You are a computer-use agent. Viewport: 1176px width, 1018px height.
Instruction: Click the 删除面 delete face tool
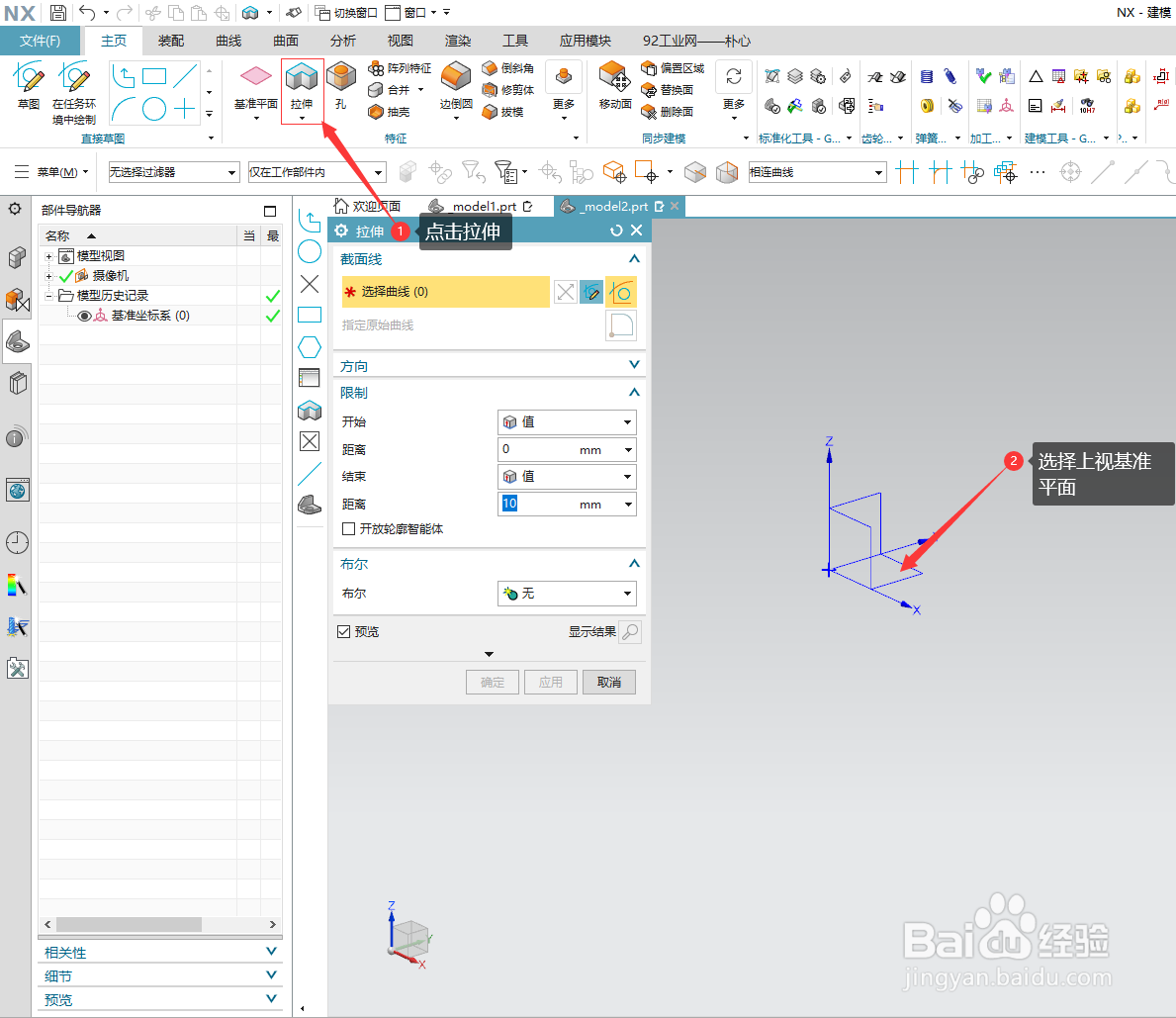coord(668,112)
